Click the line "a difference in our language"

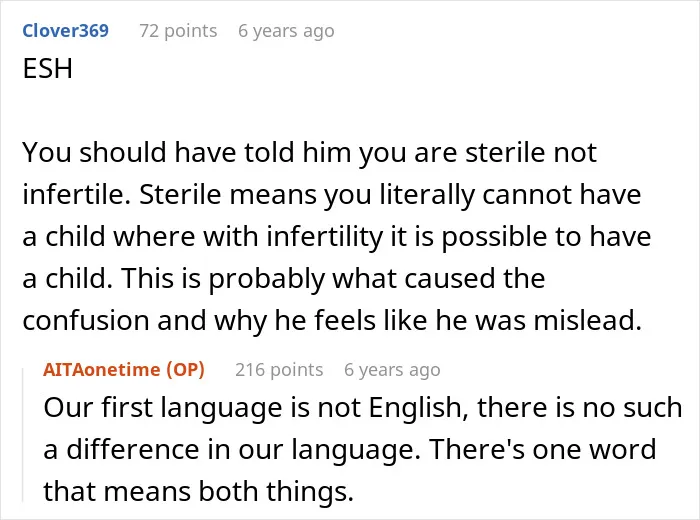click(350, 450)
